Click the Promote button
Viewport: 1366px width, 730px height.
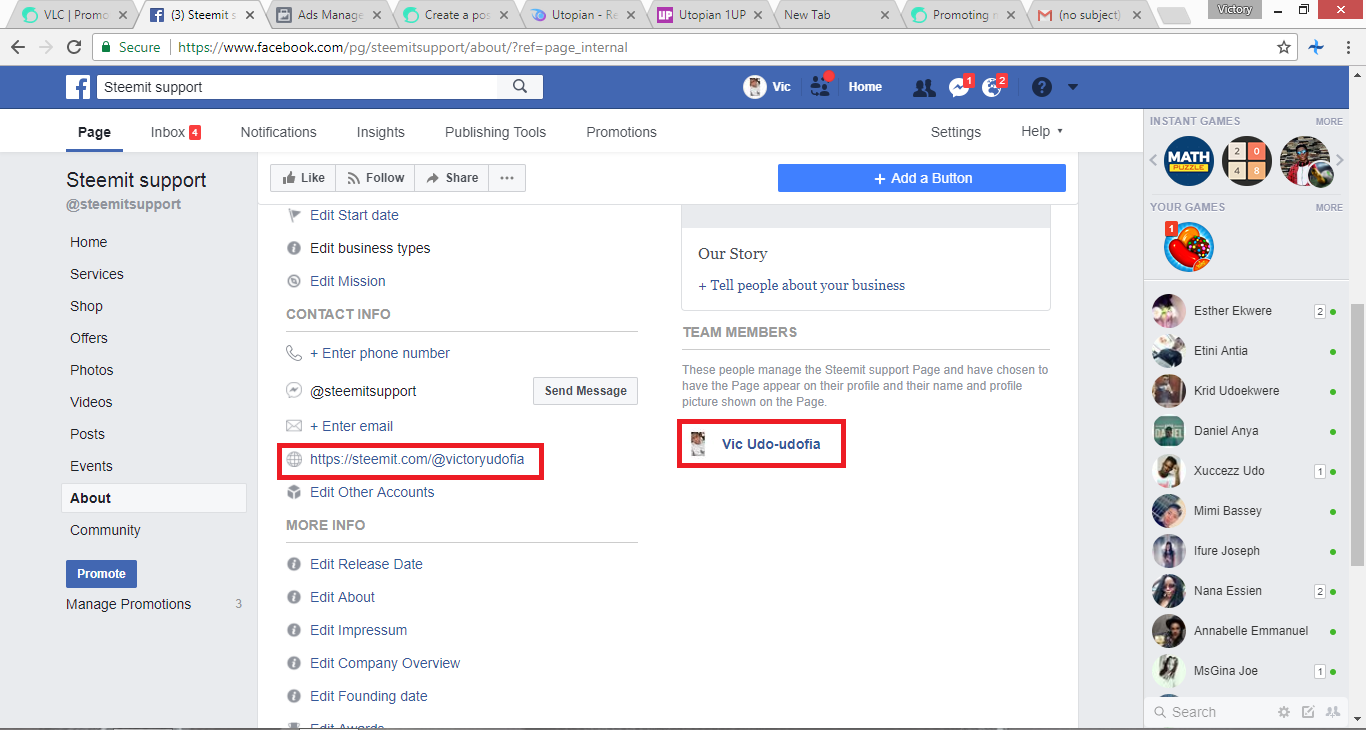101,574
